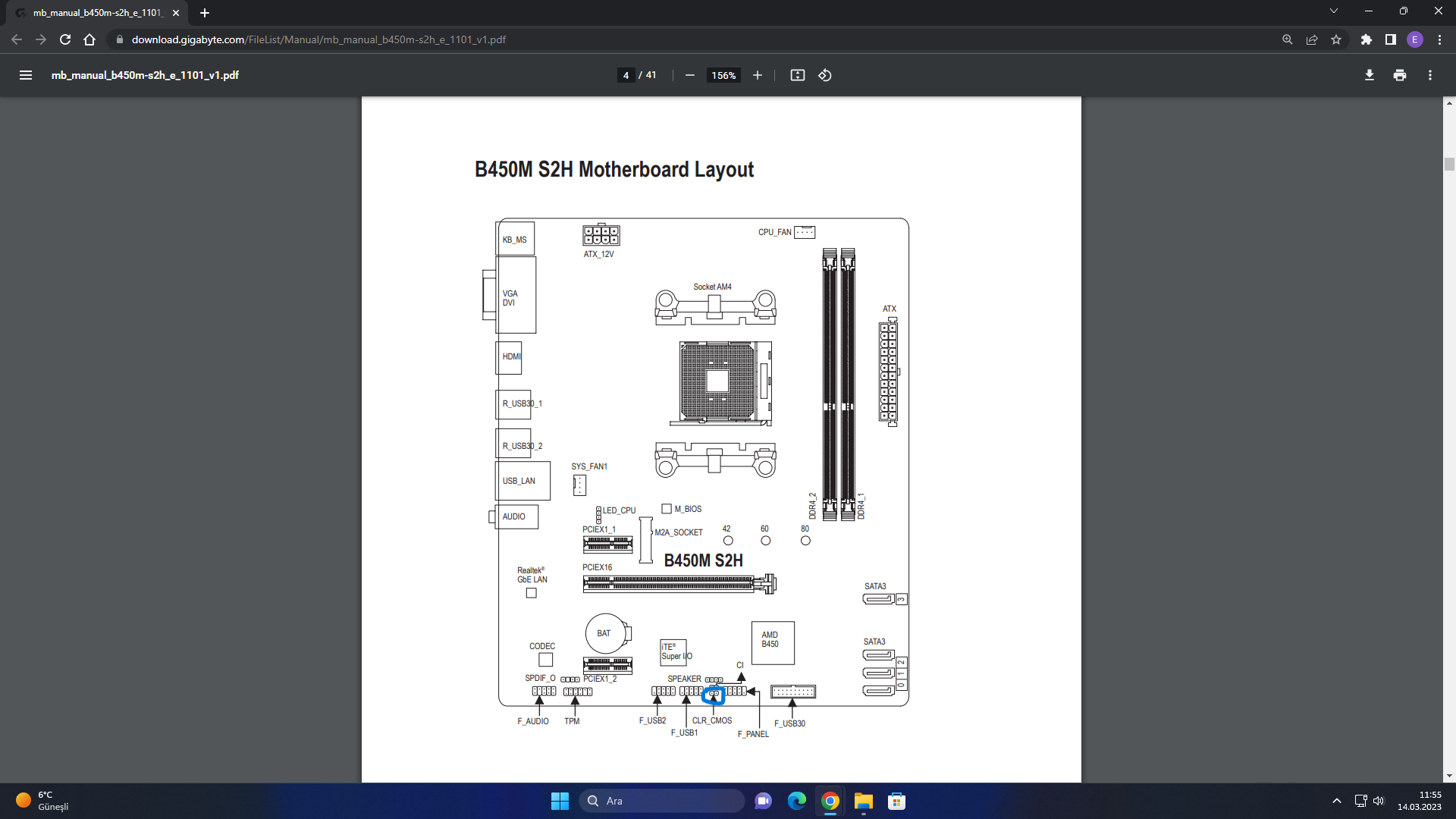Click the page number input field
Viewport: 1456px width, 819px height.
point(626,75)
